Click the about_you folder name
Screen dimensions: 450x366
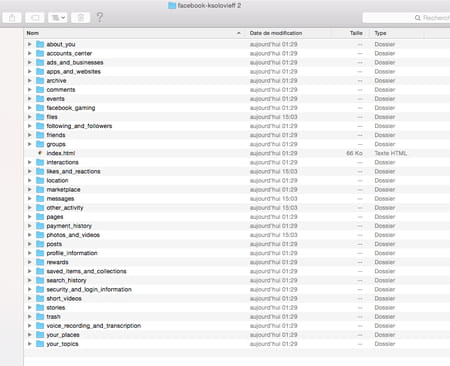(x=61, y=44)
